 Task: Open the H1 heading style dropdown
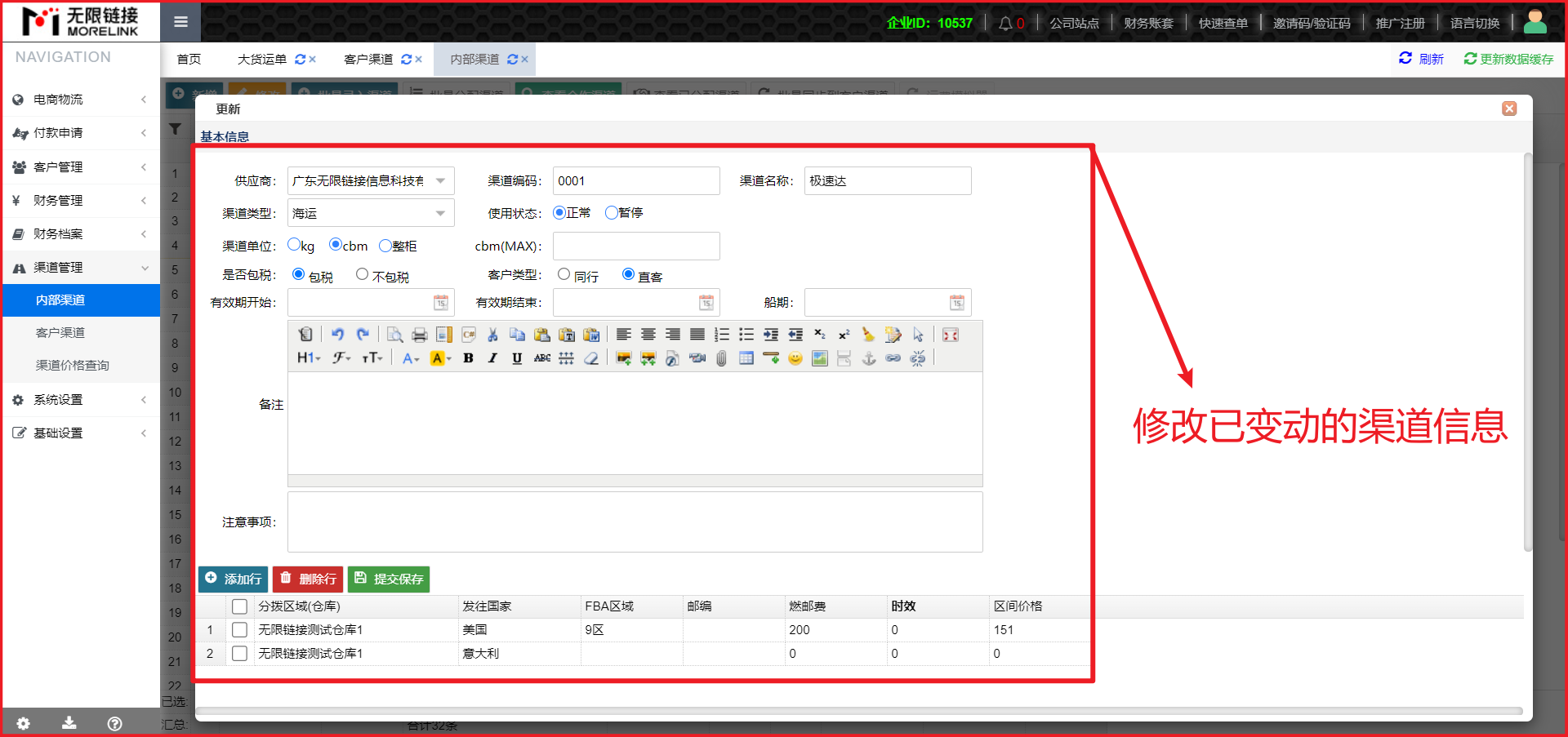pyautogui.click(x=309, y=358)
